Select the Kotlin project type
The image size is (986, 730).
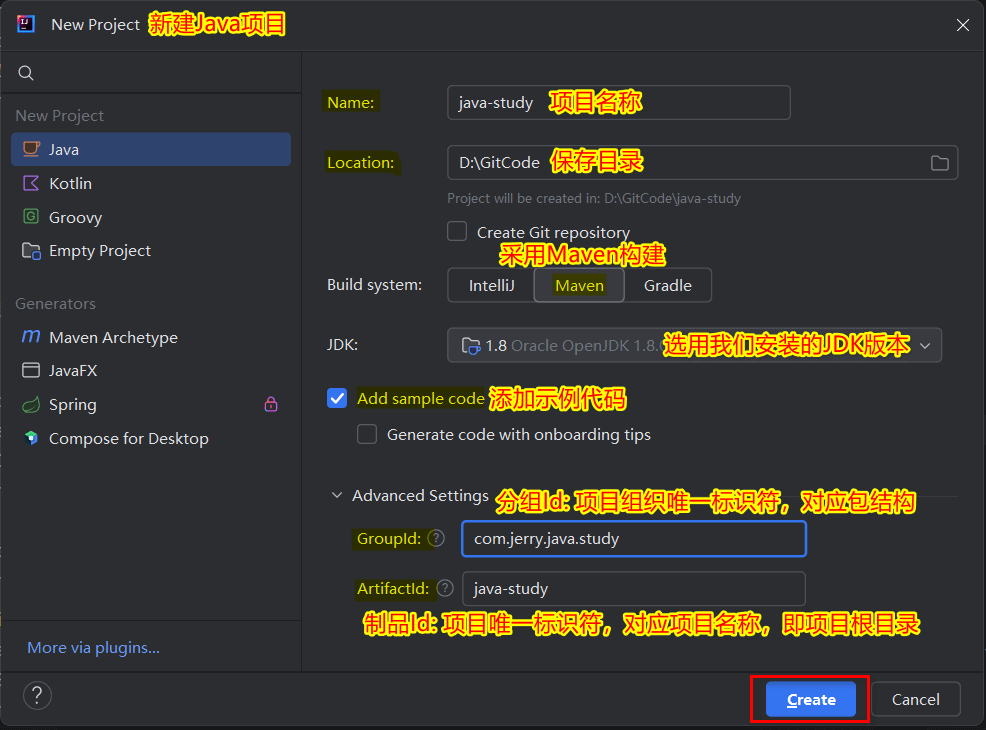tap(70, 183)
